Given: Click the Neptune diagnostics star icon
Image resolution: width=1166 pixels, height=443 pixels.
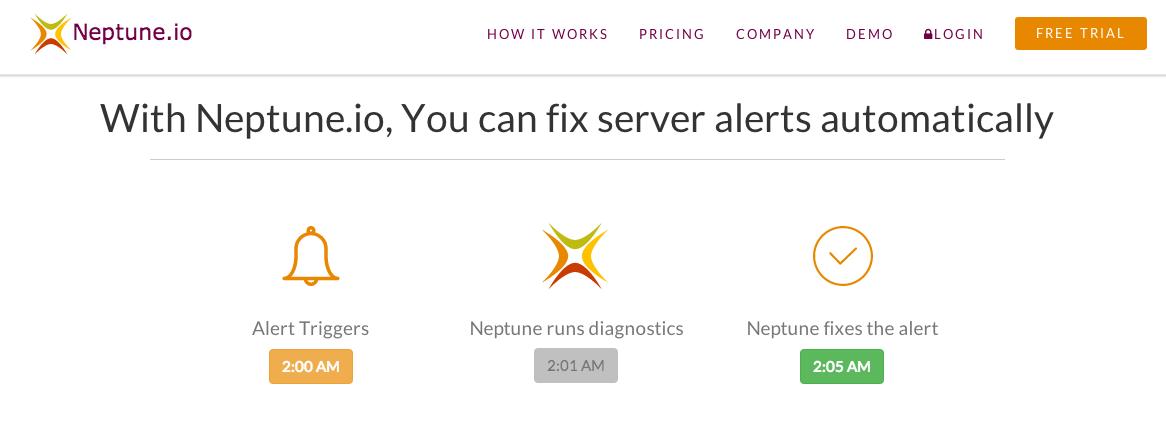Looking at the screenshot, I should click(x=575, y=256).
